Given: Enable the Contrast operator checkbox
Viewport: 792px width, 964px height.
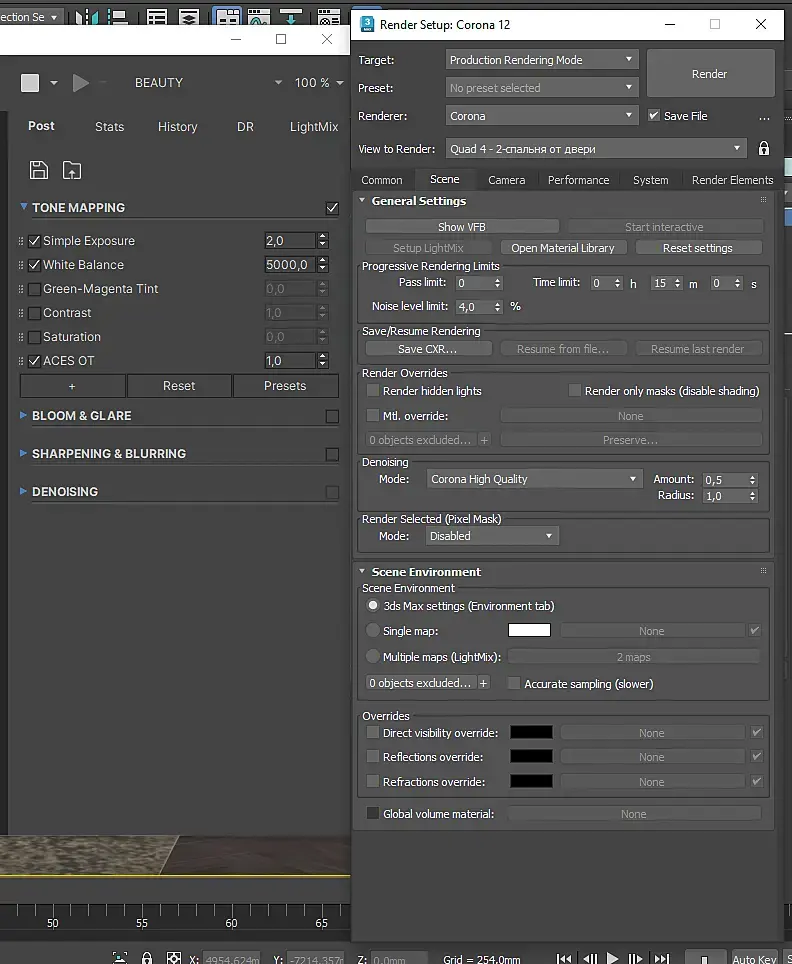Looking at the screenshot, I should tap(34, 313).
